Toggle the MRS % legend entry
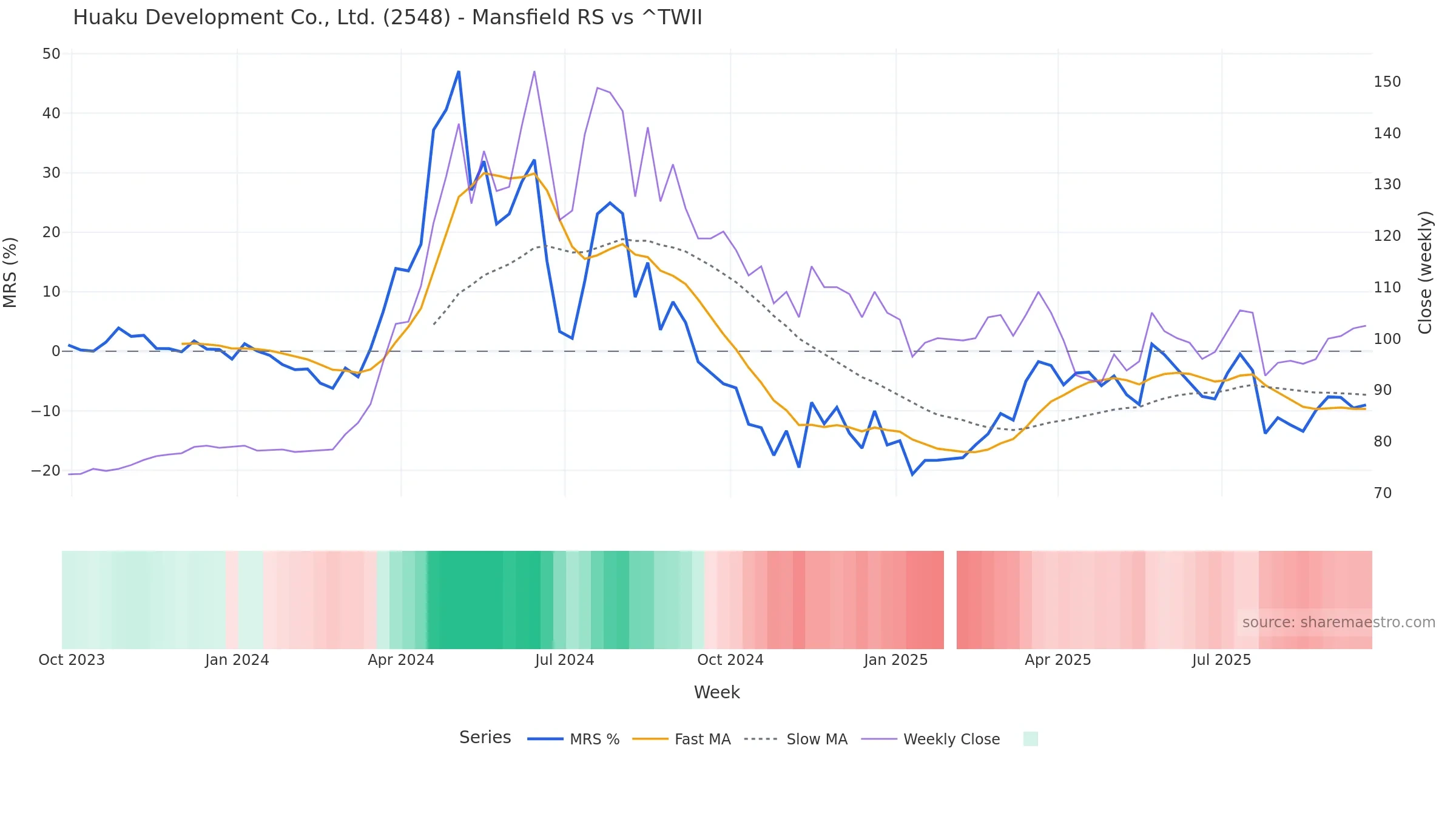 [574, 739]
